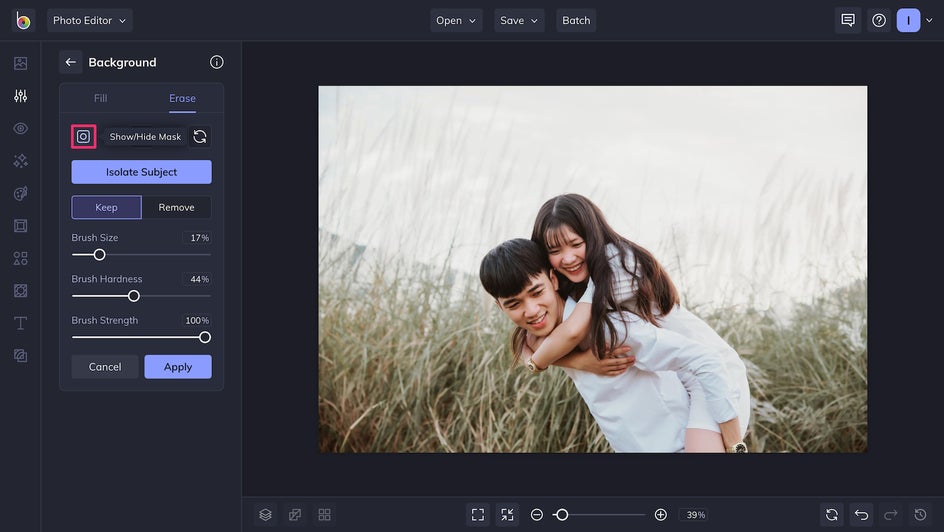This screenshot has width=944, height=532.
Task: Open the Layers icon at bottom-left
Action: (265, 514)
